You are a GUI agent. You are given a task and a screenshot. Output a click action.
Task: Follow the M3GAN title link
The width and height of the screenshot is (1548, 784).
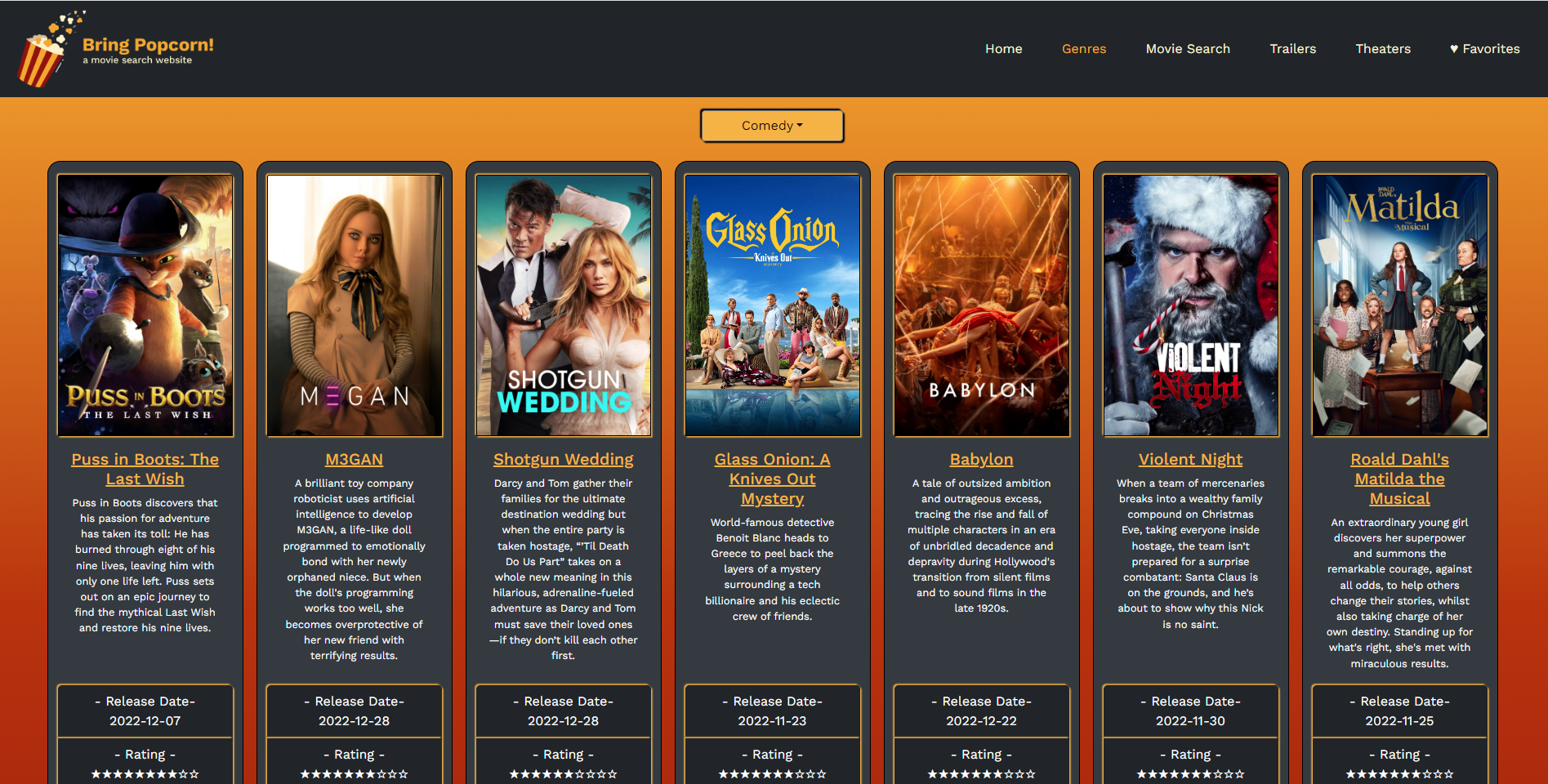pos(355,460)
